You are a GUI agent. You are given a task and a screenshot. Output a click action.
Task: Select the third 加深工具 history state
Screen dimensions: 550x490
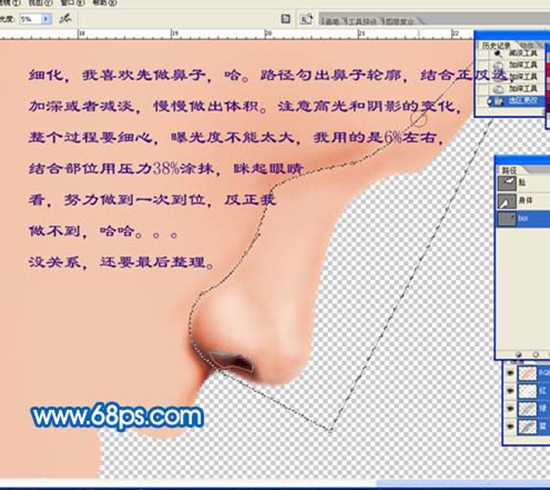coord(523,88)
